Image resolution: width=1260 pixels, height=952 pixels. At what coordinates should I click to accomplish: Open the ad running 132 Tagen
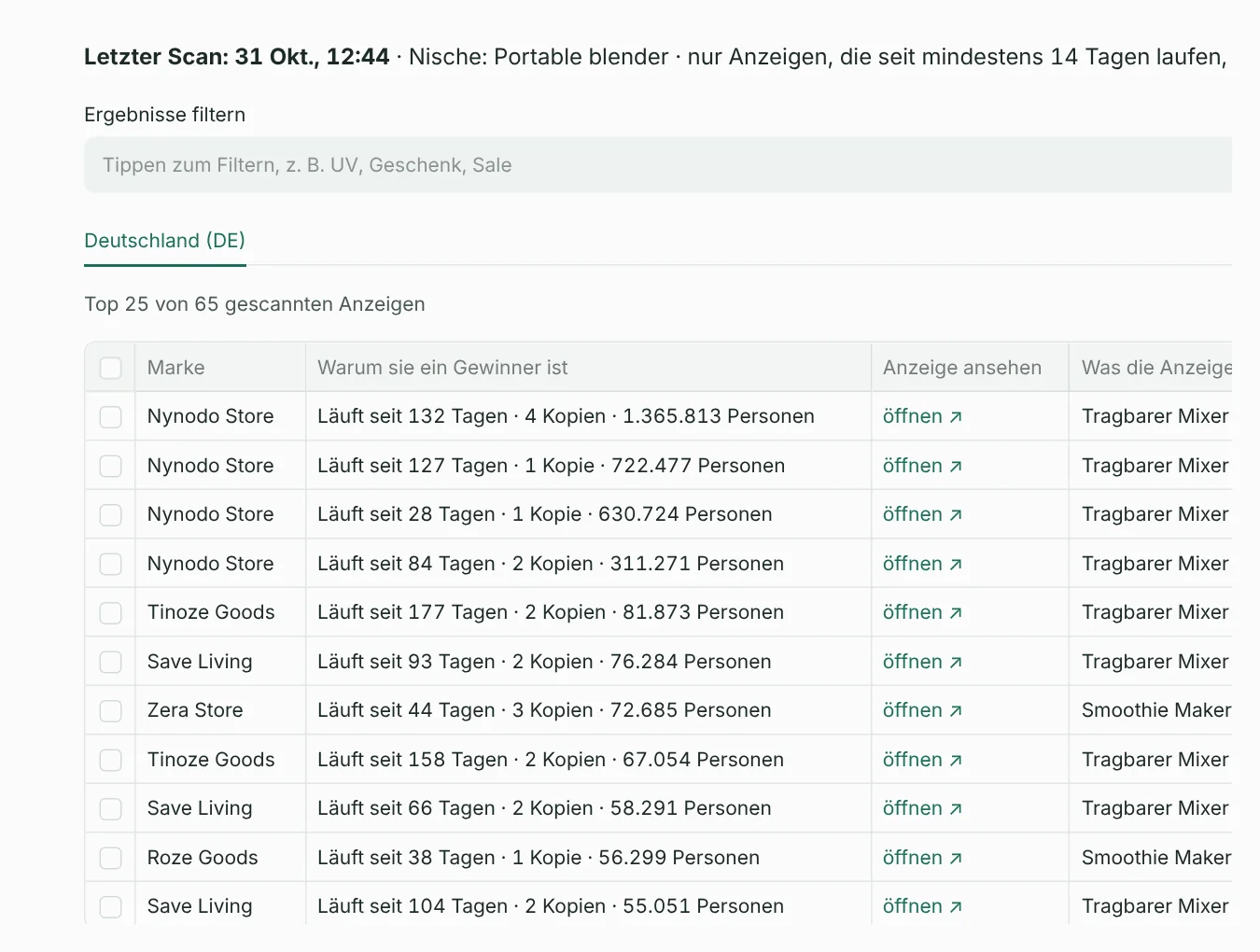tap(922, 416)
